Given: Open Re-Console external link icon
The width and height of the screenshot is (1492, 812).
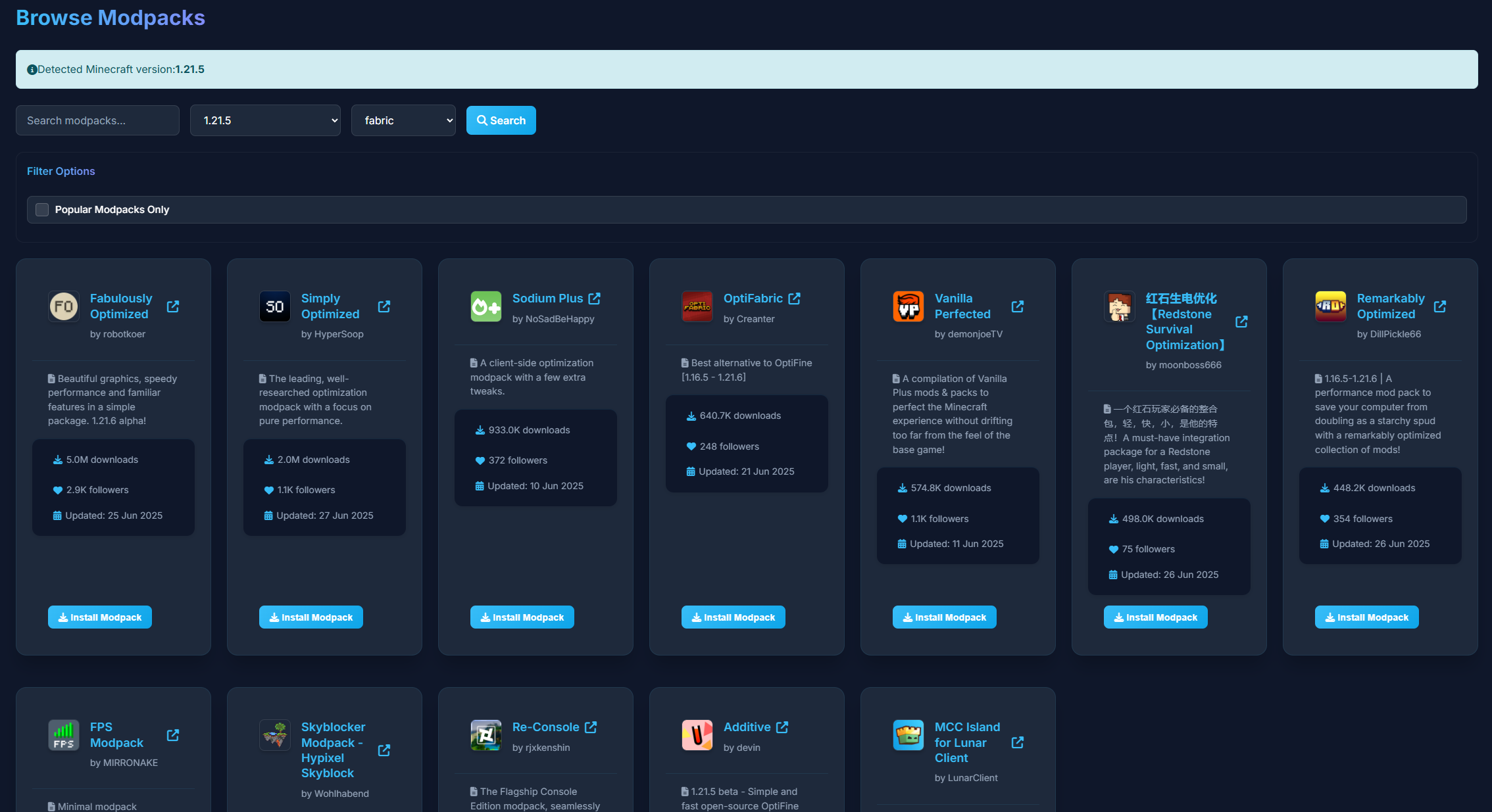Looking at the screenshot, I should click(x=591, y=727).
